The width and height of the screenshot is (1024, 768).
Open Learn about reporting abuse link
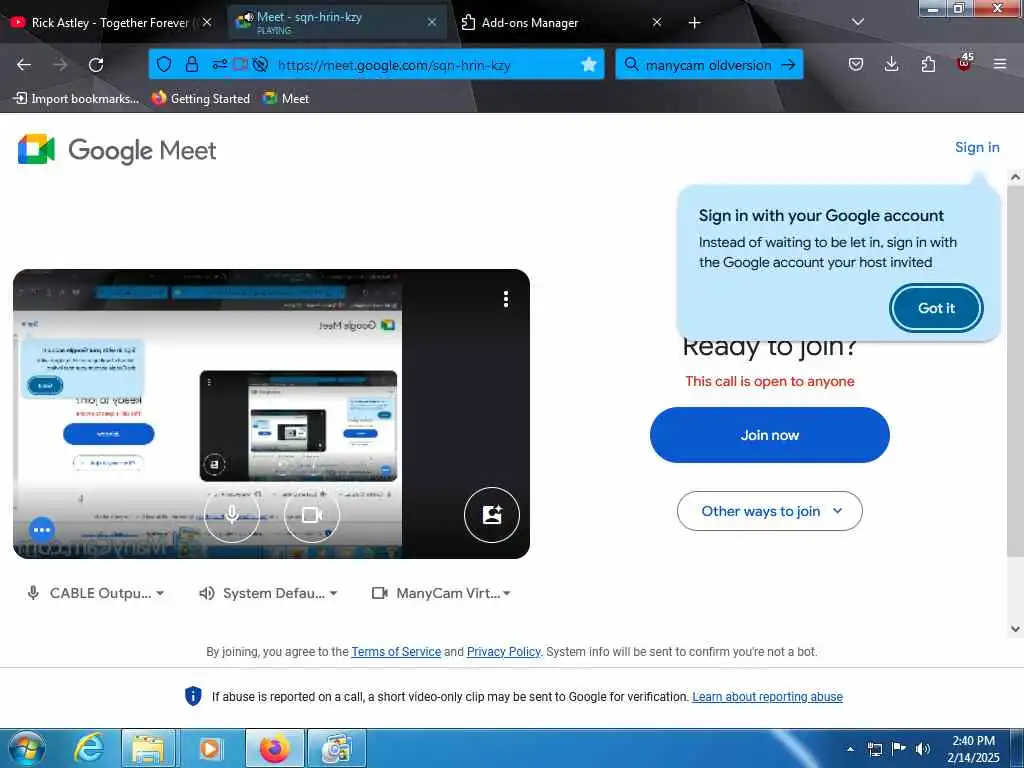pyautogui.click(x=767, y=696)
